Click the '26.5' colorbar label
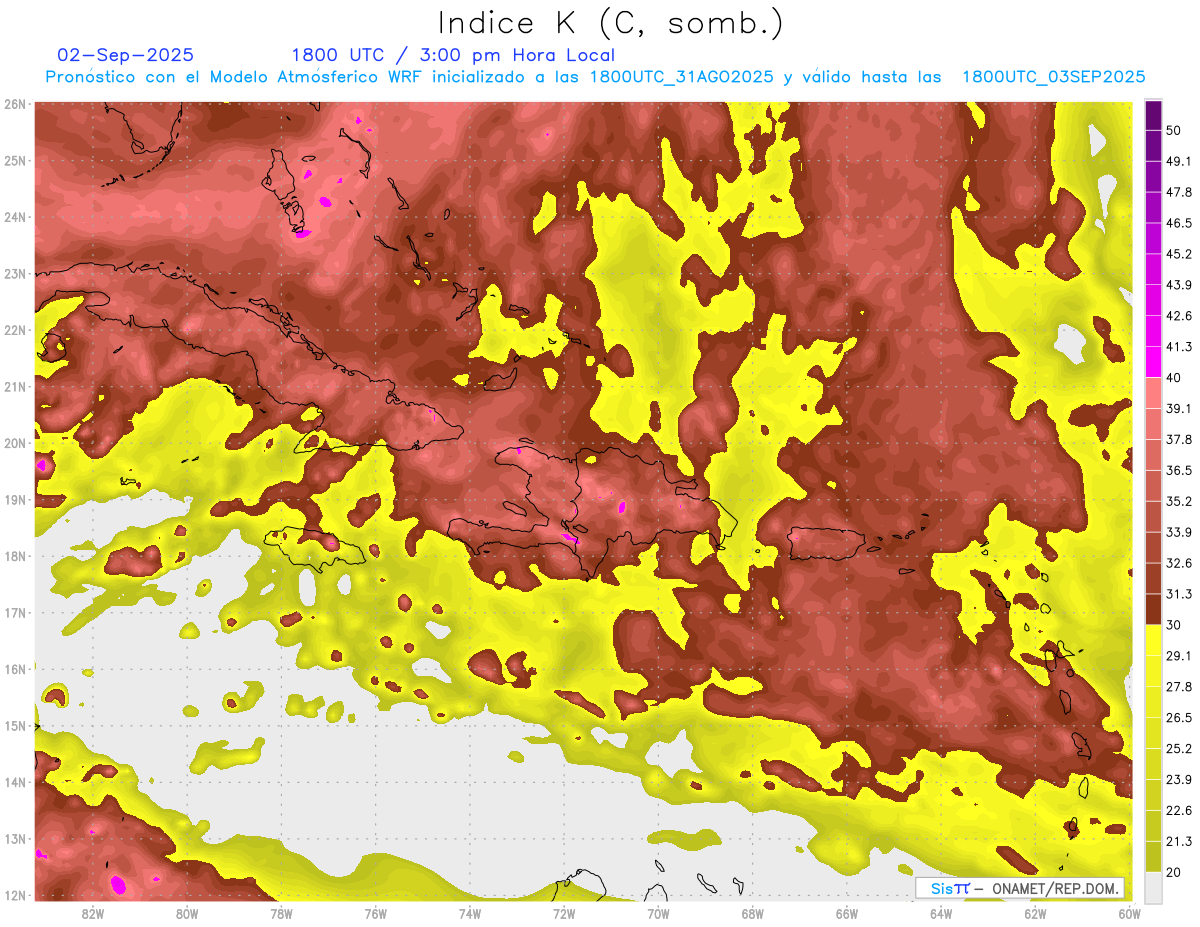Screen dimensions: 1200x927 [1178, 717]
